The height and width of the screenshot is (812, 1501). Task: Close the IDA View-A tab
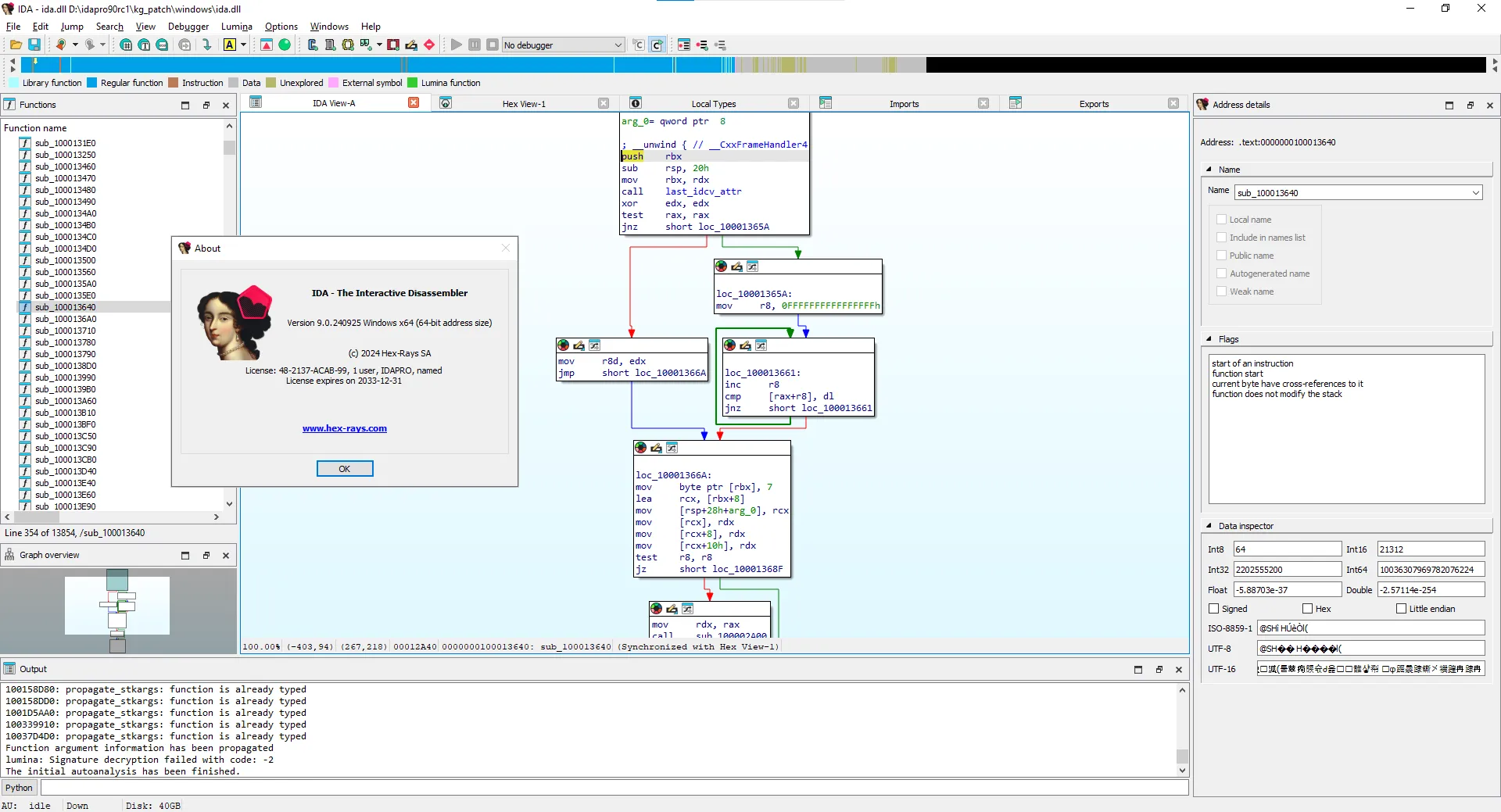tap(414, 103)
